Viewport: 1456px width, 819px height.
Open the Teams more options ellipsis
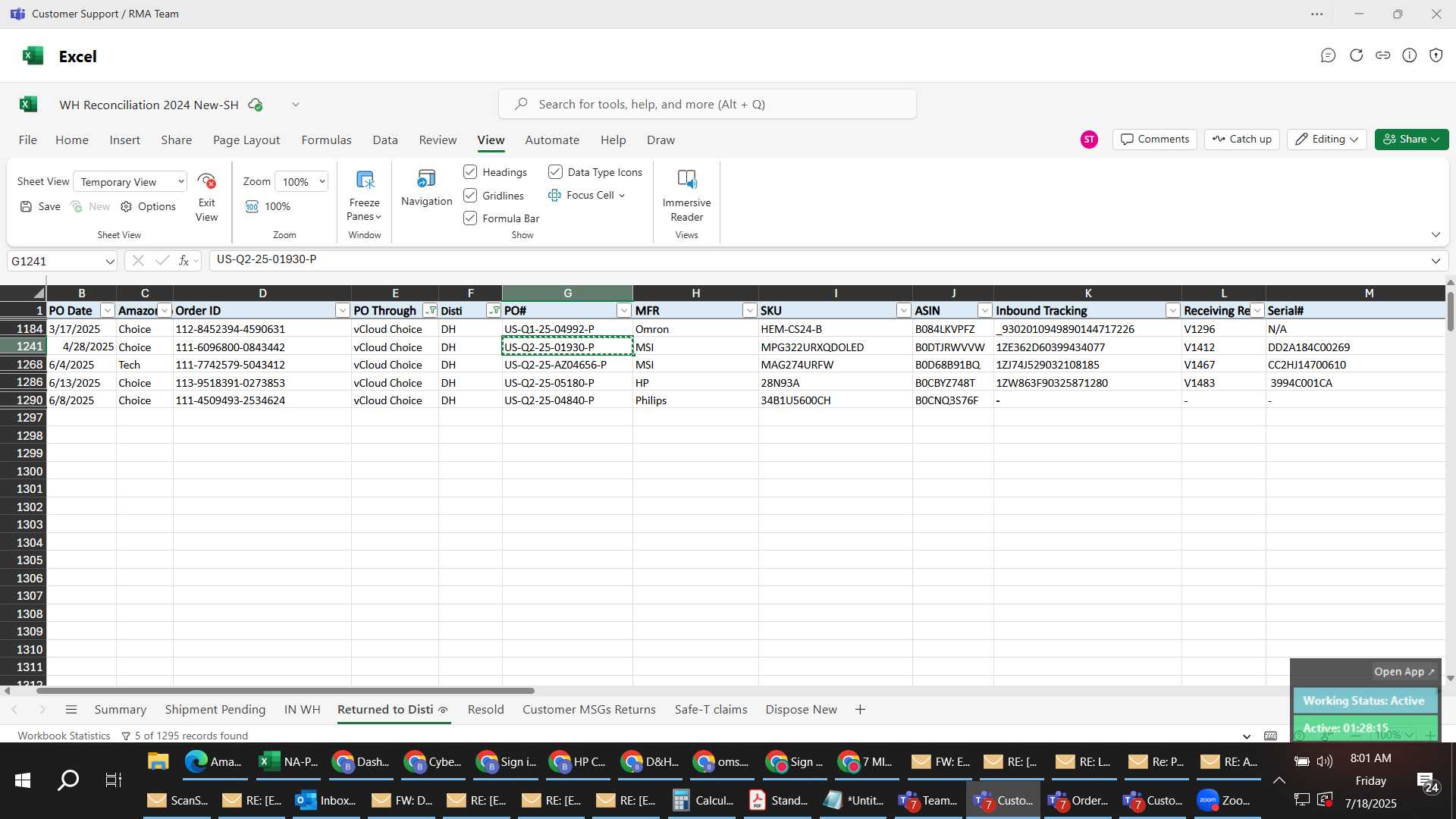click(x=1317, y=14)
